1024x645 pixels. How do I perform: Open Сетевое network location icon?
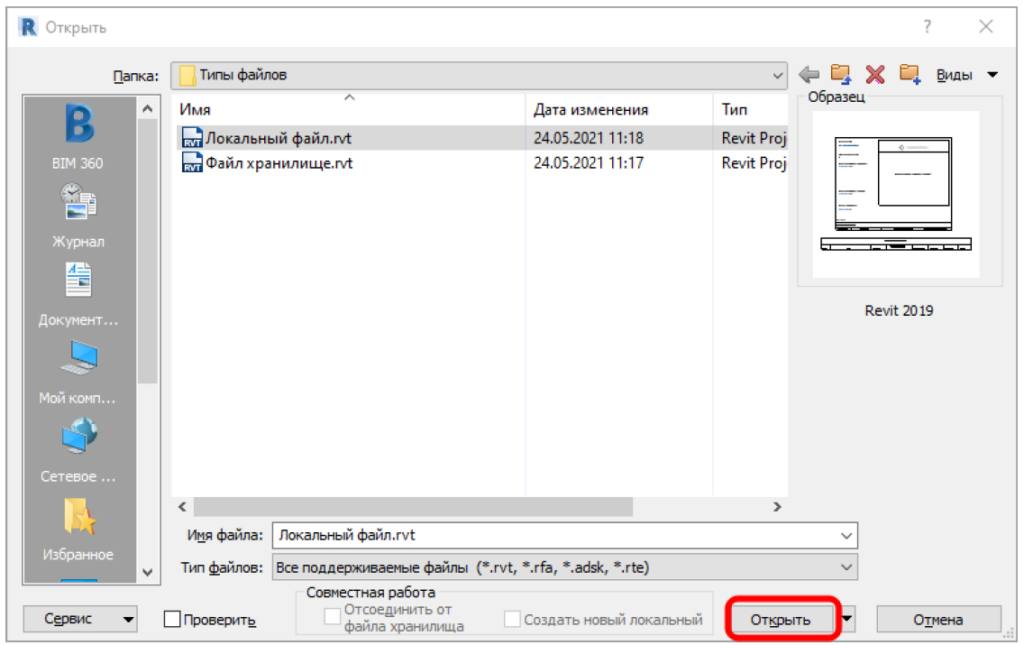coord(78,438)
